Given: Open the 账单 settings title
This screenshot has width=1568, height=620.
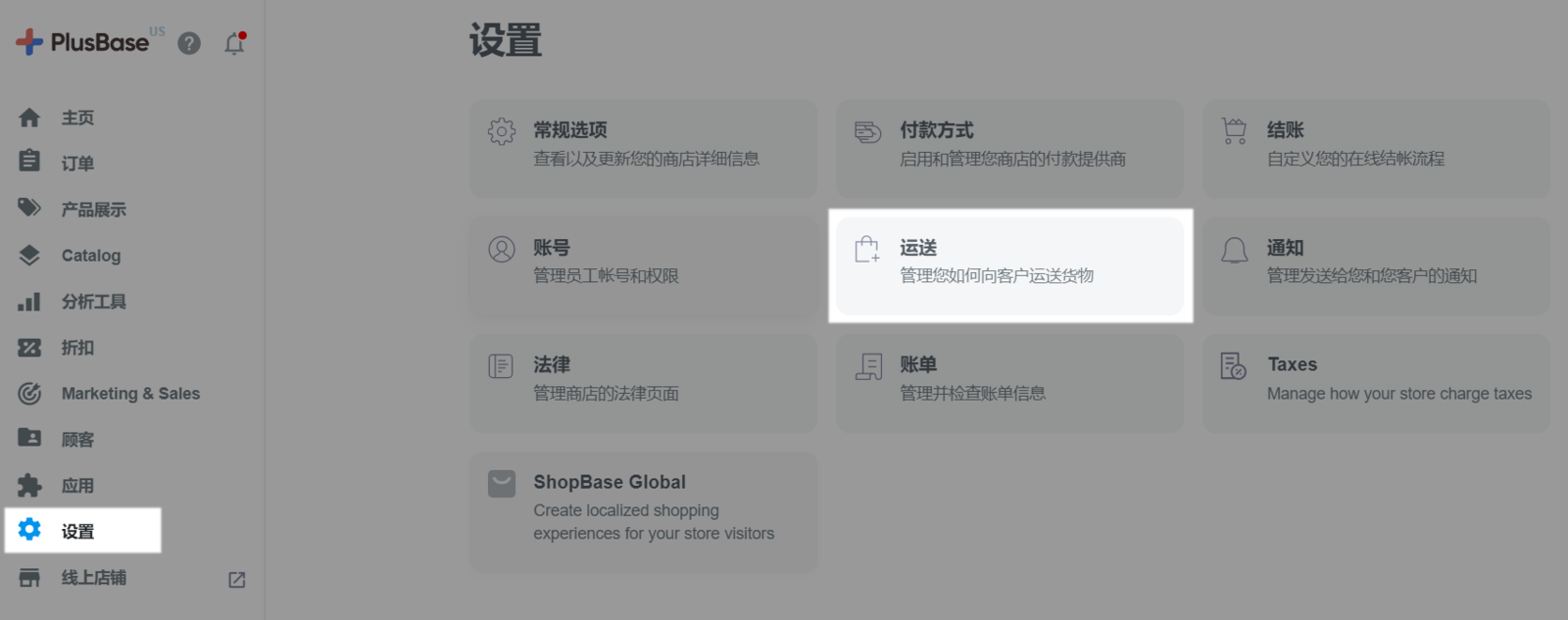Looking at the screenshot, I should pyautogui.click(x=918, y=364).
